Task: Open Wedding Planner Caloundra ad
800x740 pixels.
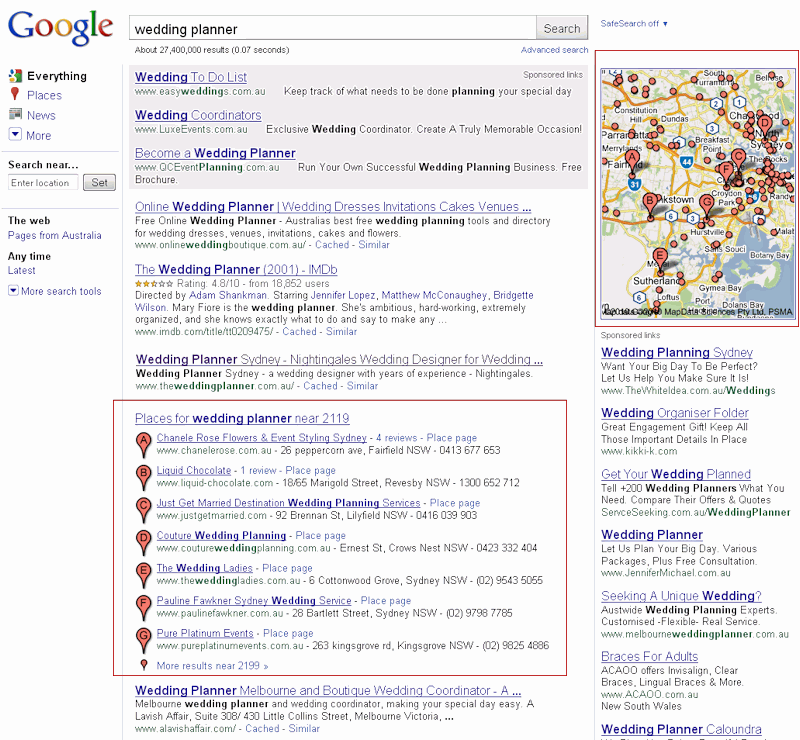Action: (x=681, y=729)
